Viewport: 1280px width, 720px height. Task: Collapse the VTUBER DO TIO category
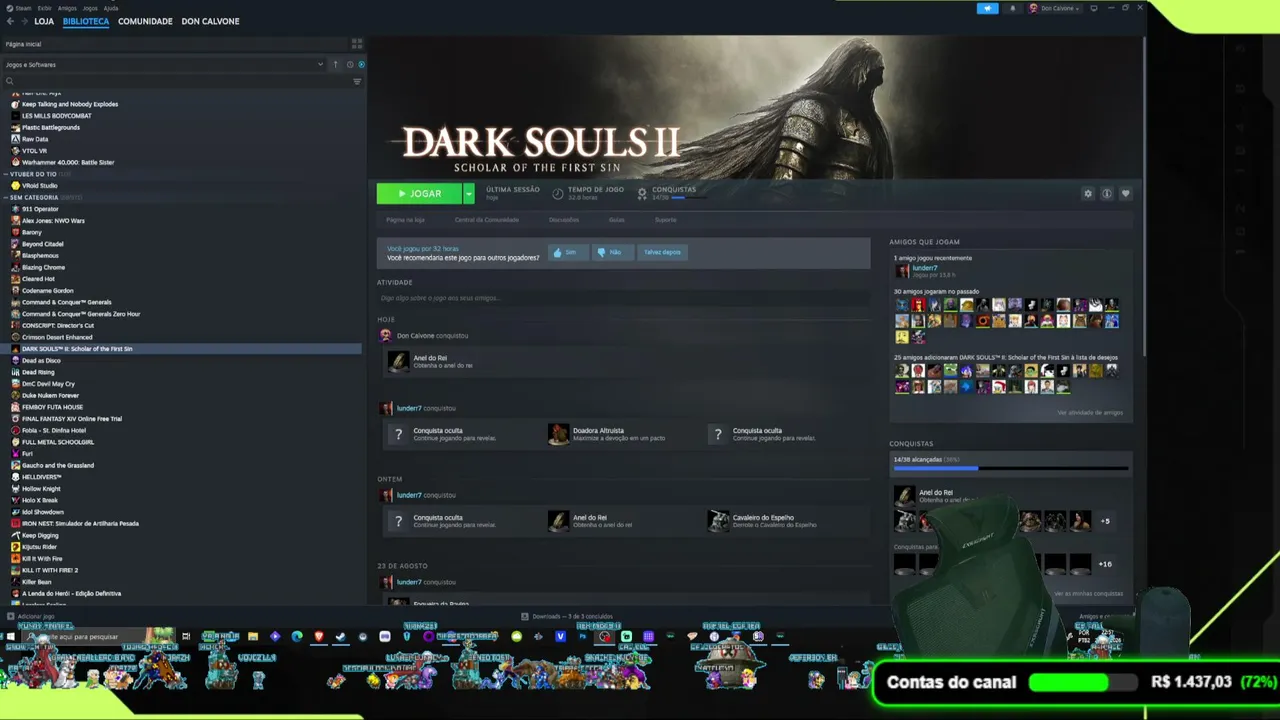tap(6, 174)
